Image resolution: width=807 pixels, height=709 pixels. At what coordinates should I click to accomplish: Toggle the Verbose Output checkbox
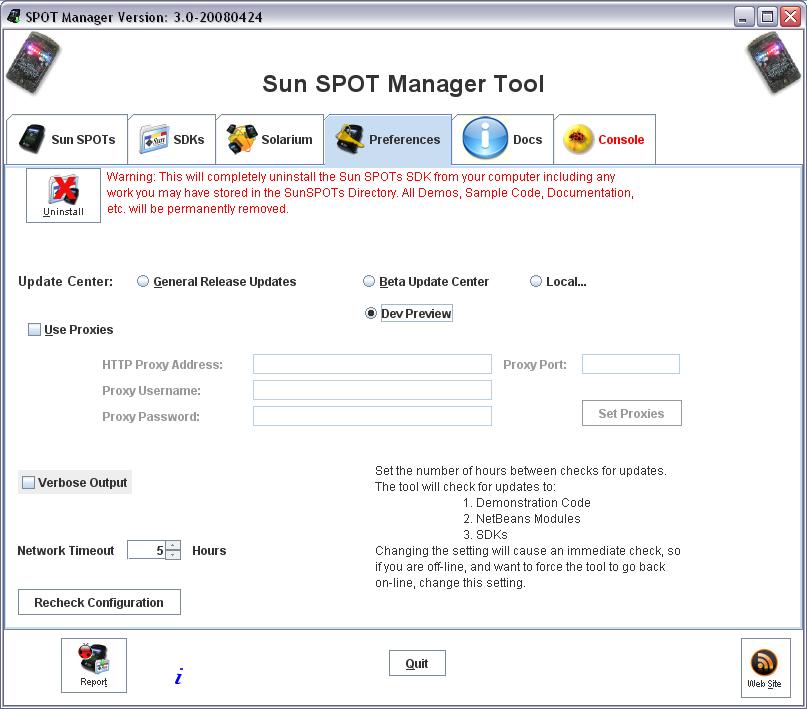(28, 483)
